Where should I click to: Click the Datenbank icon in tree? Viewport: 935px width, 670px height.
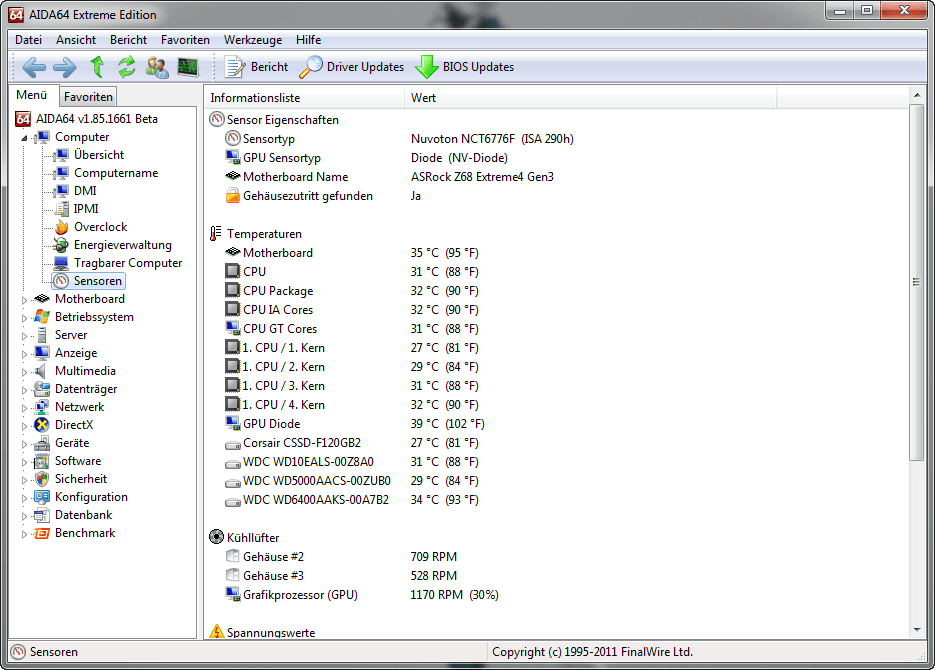click(x=42, y=515)
